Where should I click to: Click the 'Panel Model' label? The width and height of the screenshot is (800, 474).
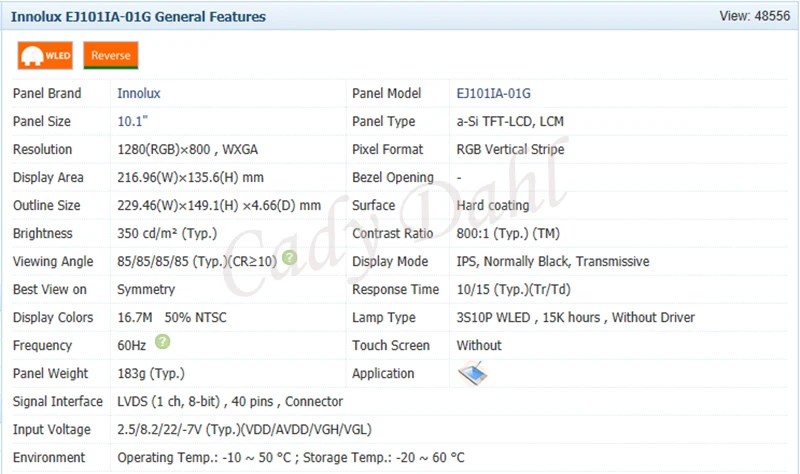click(386, 93)
